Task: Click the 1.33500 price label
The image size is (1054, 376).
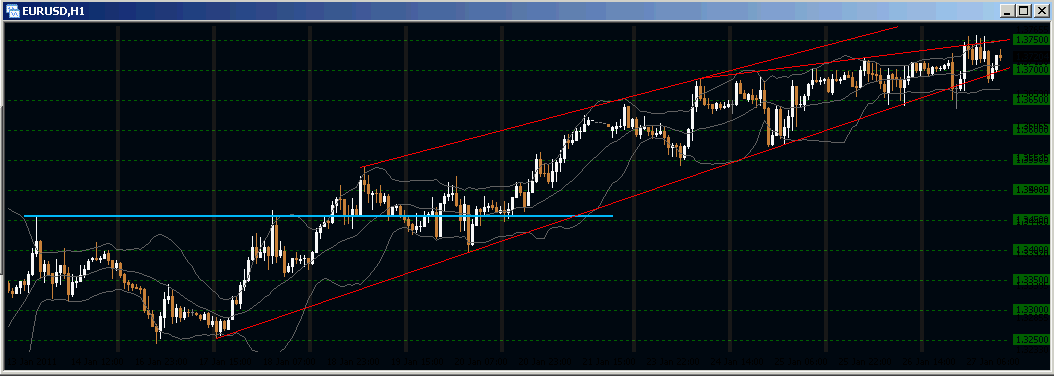Action: 1030,279
